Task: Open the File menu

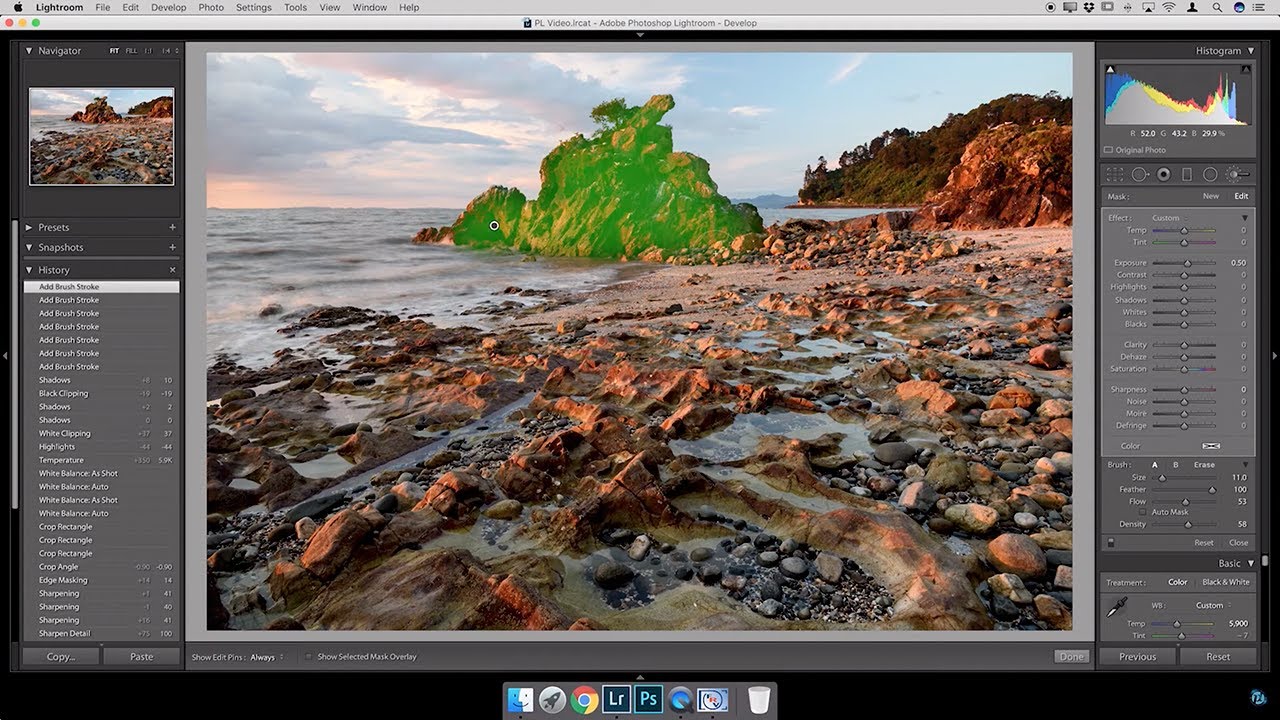Action: point(103,7)
